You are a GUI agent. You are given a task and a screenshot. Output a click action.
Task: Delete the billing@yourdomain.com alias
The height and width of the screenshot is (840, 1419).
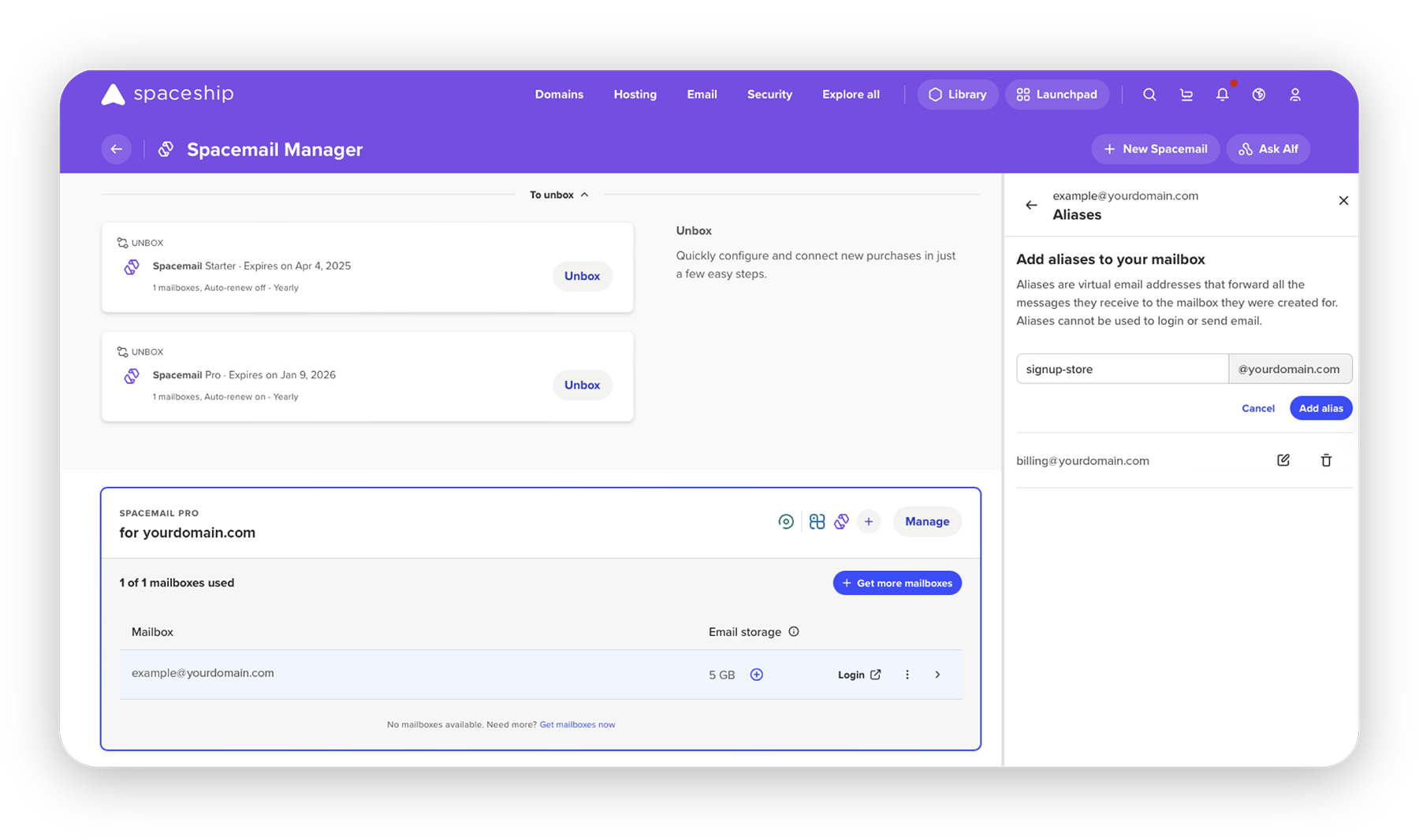(x=1326, y=459)
